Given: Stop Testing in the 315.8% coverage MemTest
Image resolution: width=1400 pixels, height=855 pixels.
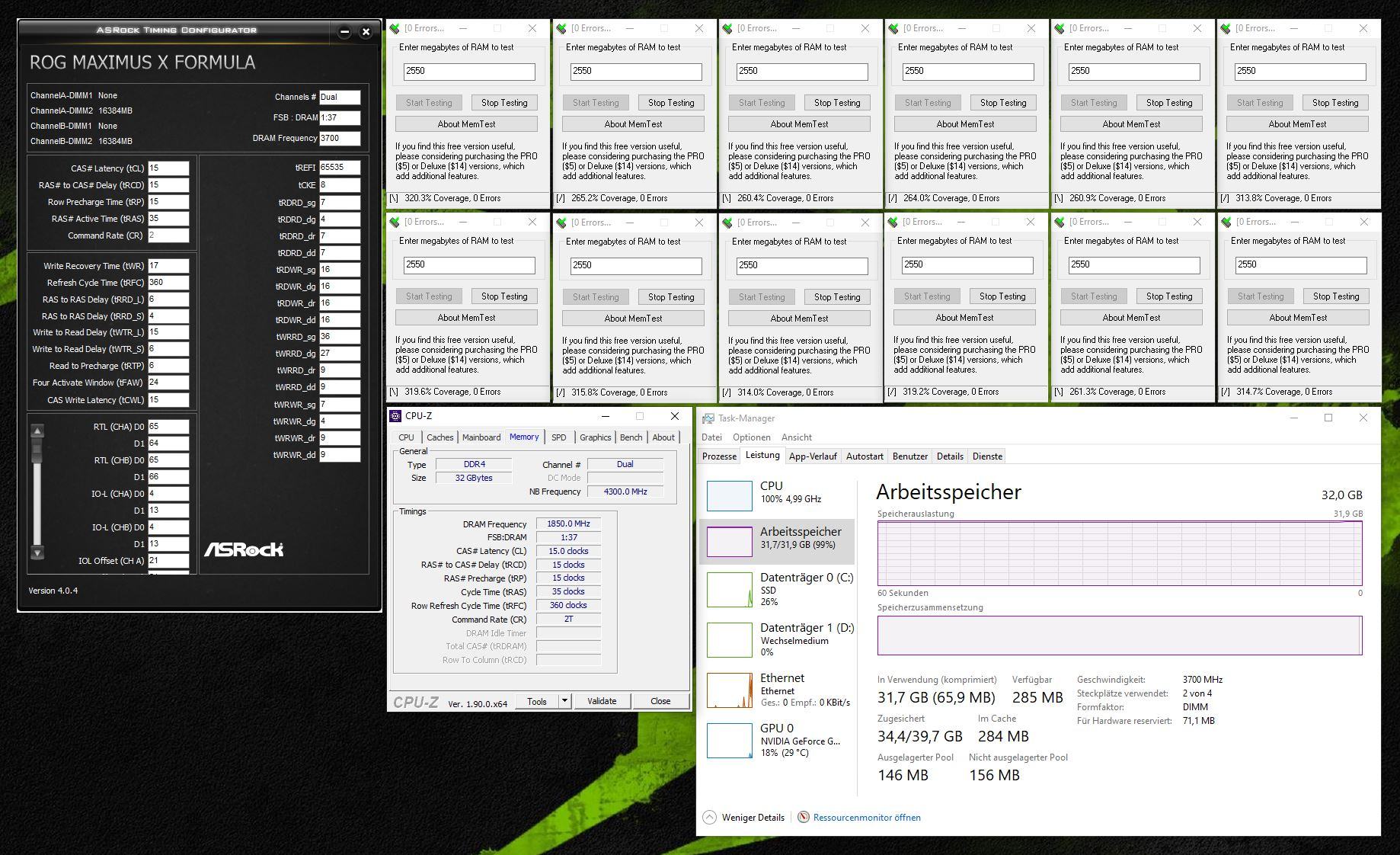Looking at the screenshot, I should coord(671,297).
